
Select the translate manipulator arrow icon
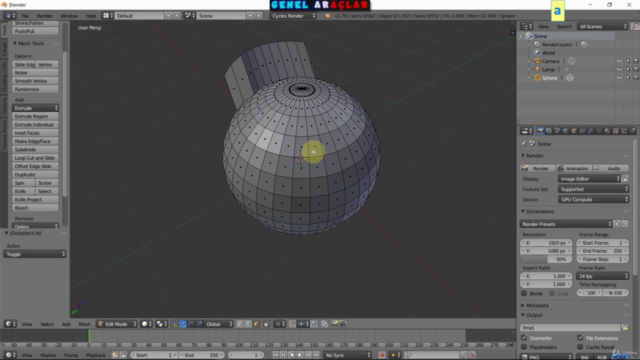point(183,324)
